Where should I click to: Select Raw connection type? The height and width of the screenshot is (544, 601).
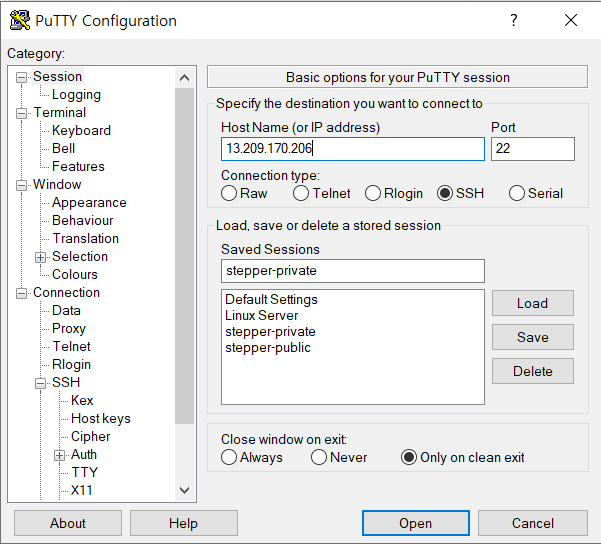coord(244,193)
